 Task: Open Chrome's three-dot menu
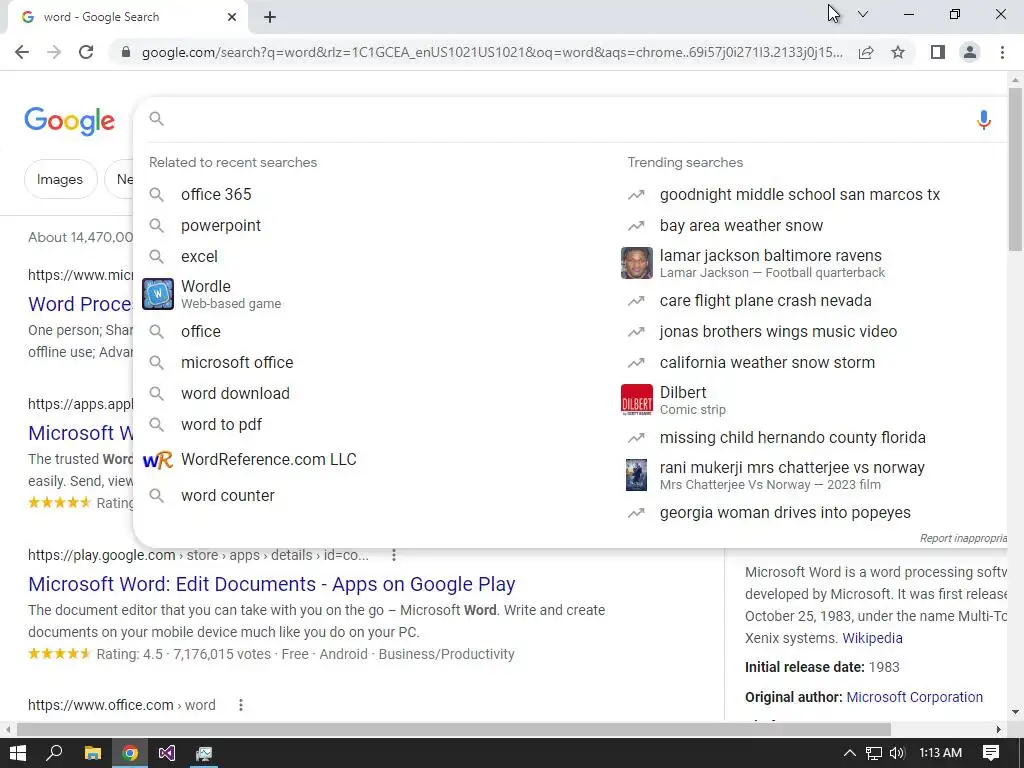coord(1002,52)
